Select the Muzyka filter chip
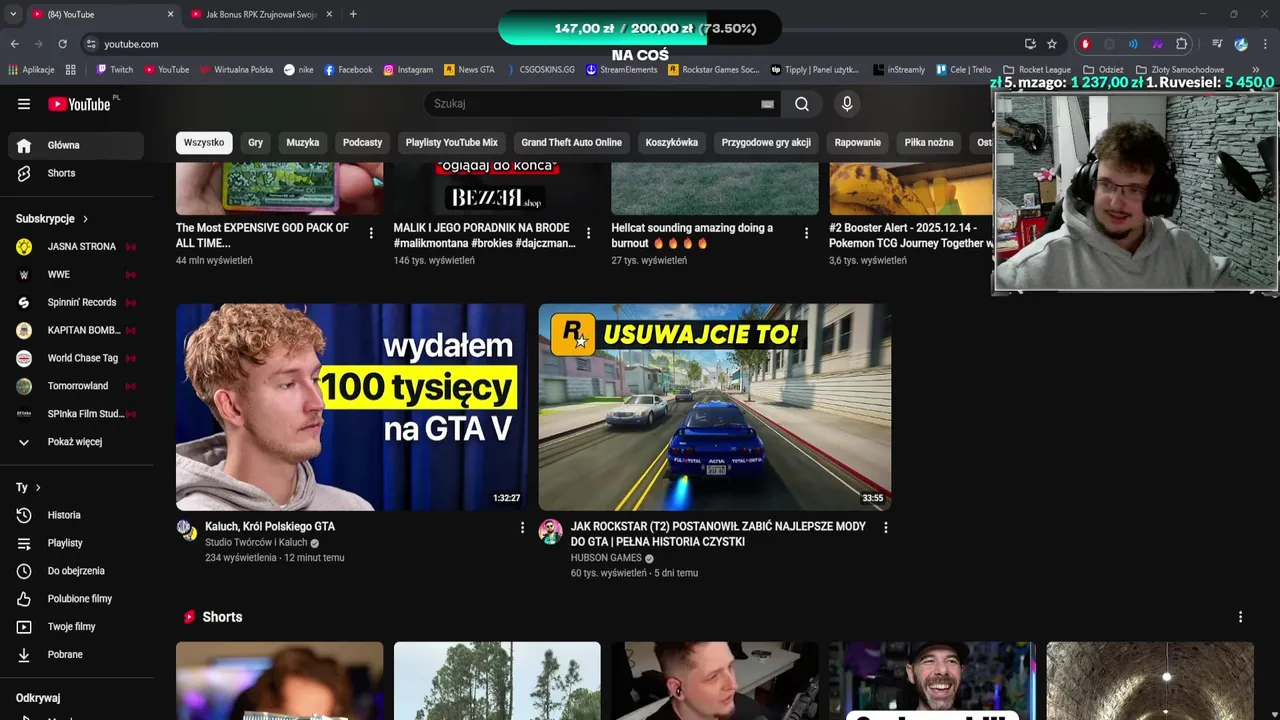The height and width of the screenshot is (720, 1280). pyautogui.click(x=303, y=143)
